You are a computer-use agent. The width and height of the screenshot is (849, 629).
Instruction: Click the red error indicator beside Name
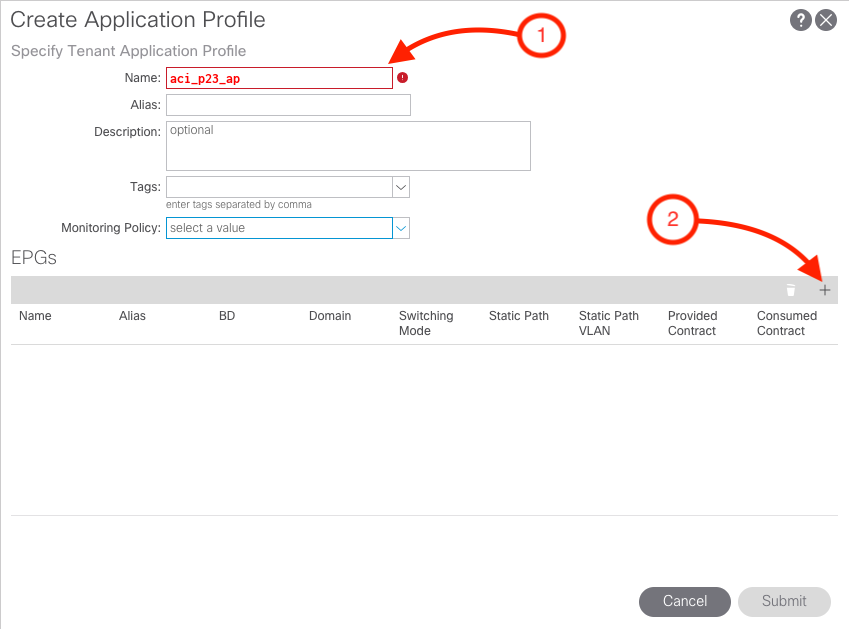(402, 78)
